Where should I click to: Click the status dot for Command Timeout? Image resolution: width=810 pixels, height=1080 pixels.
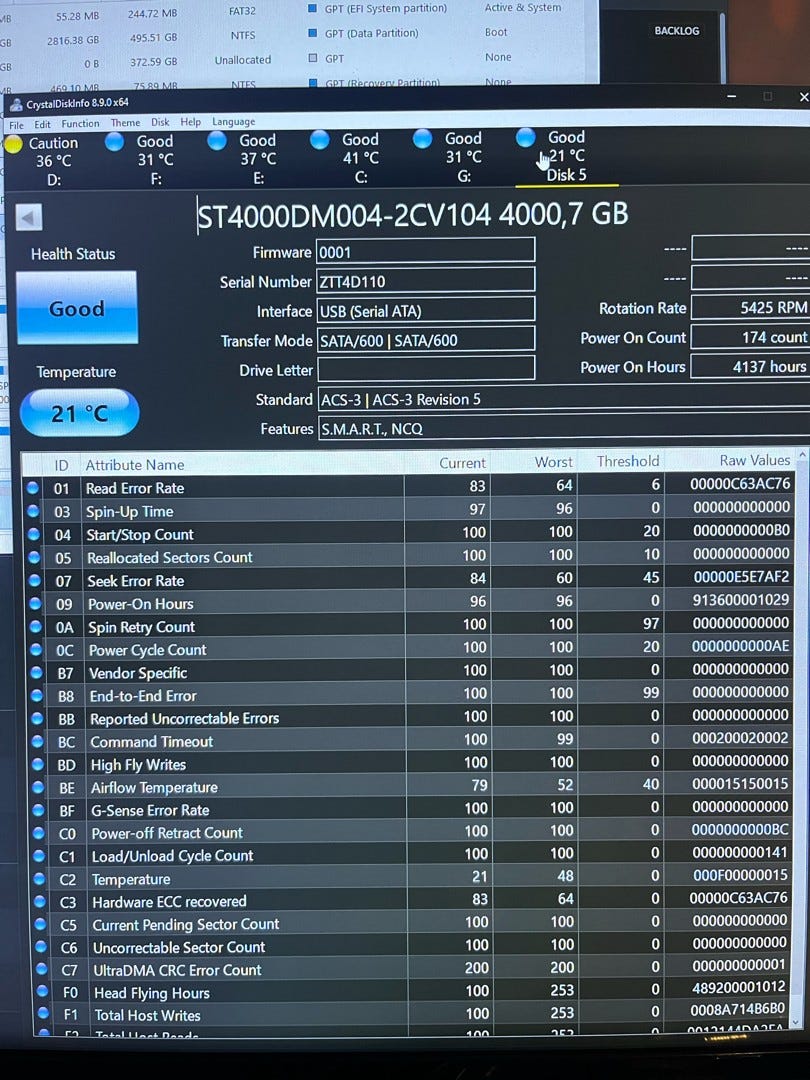[x=38, y=742]
